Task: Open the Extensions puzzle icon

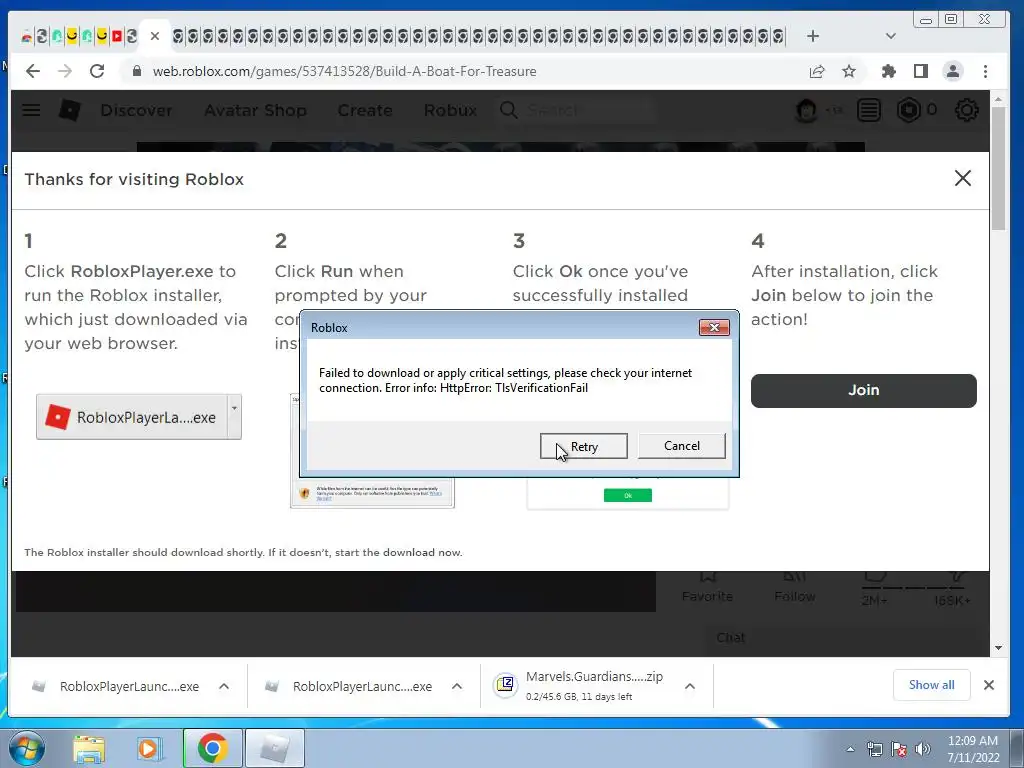Action: tap(888, 71)
